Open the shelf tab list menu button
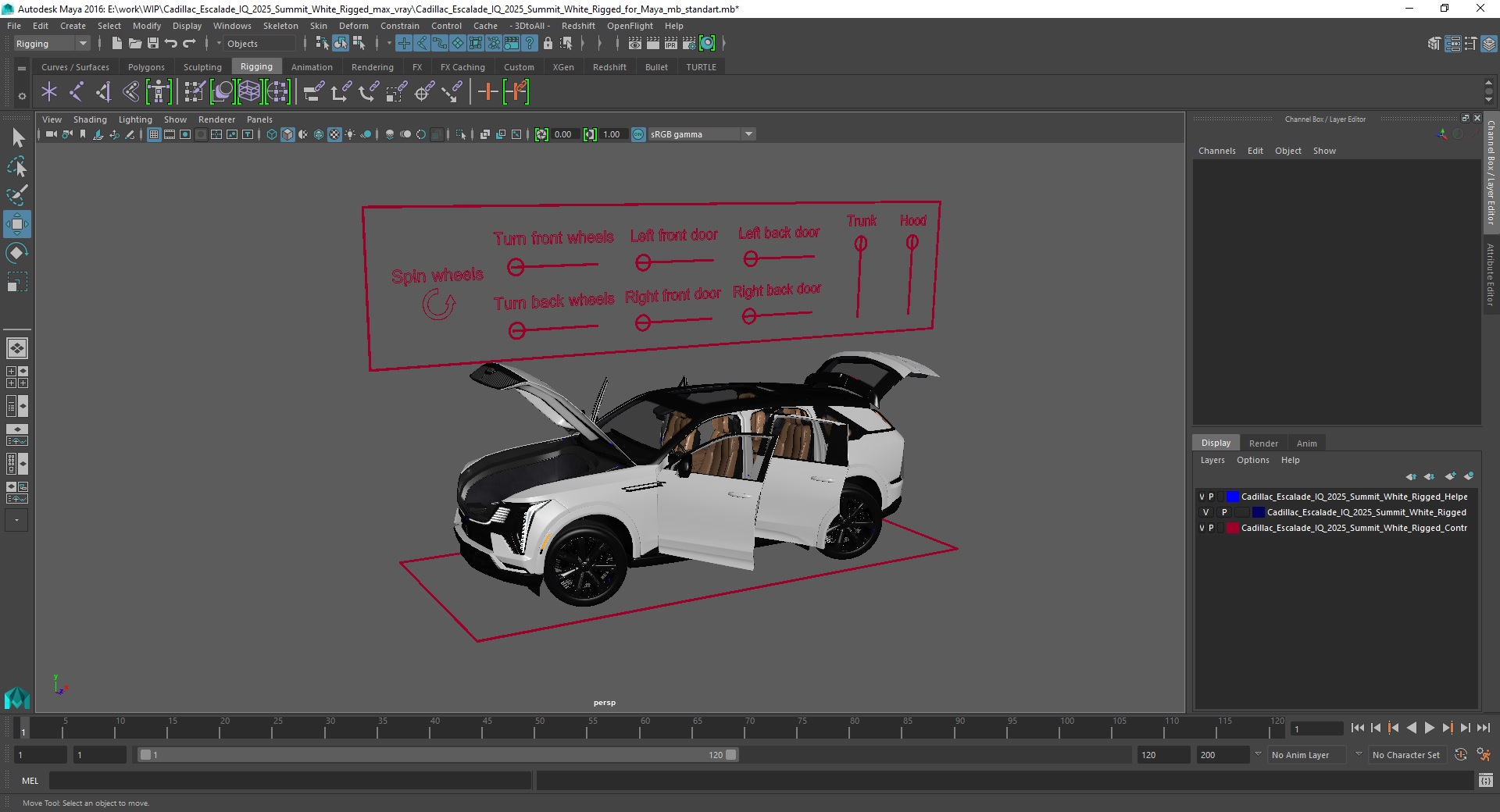This screenshot has height=812, width=1500. [22, 68]
